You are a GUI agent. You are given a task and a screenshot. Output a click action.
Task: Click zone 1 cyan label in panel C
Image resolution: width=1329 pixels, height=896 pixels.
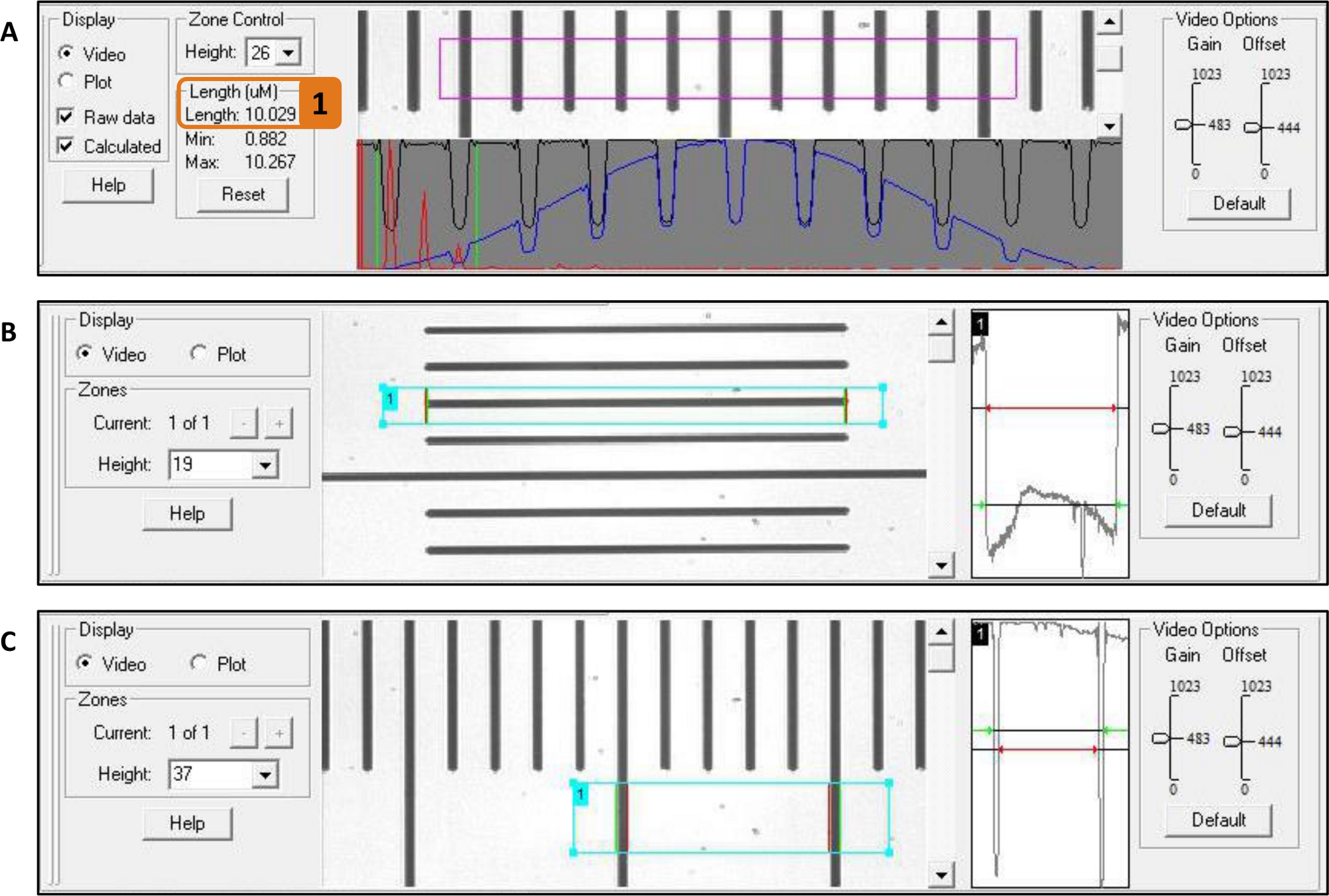pyautogui.click(x=580, y=794)
